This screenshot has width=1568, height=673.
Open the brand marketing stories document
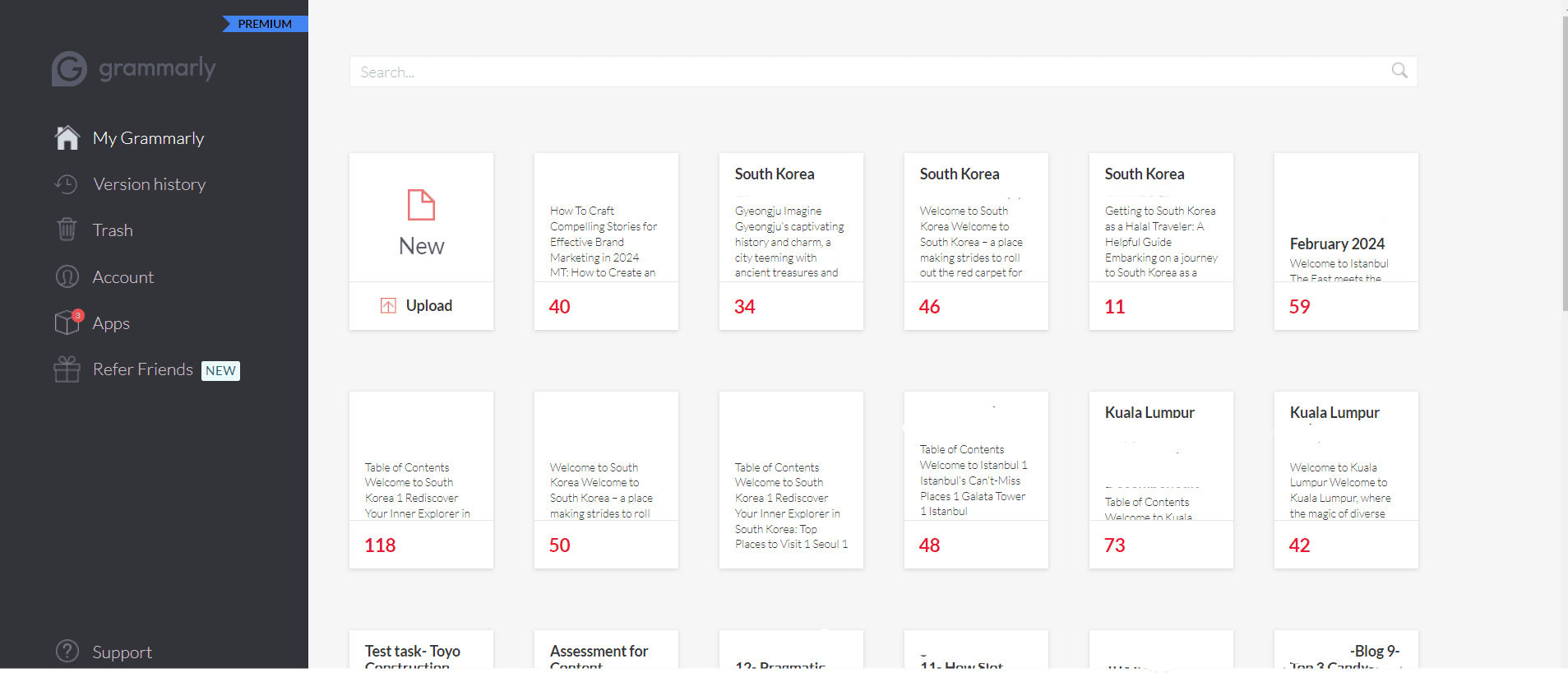(606, 242)
